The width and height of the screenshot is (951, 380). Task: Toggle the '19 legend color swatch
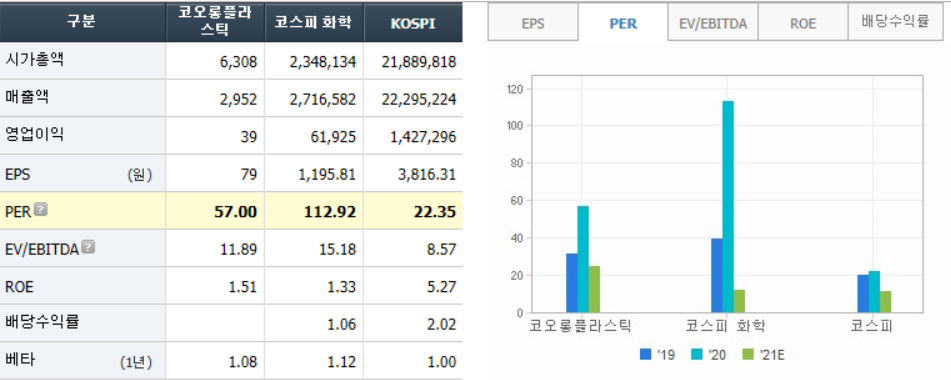point(645,354)
